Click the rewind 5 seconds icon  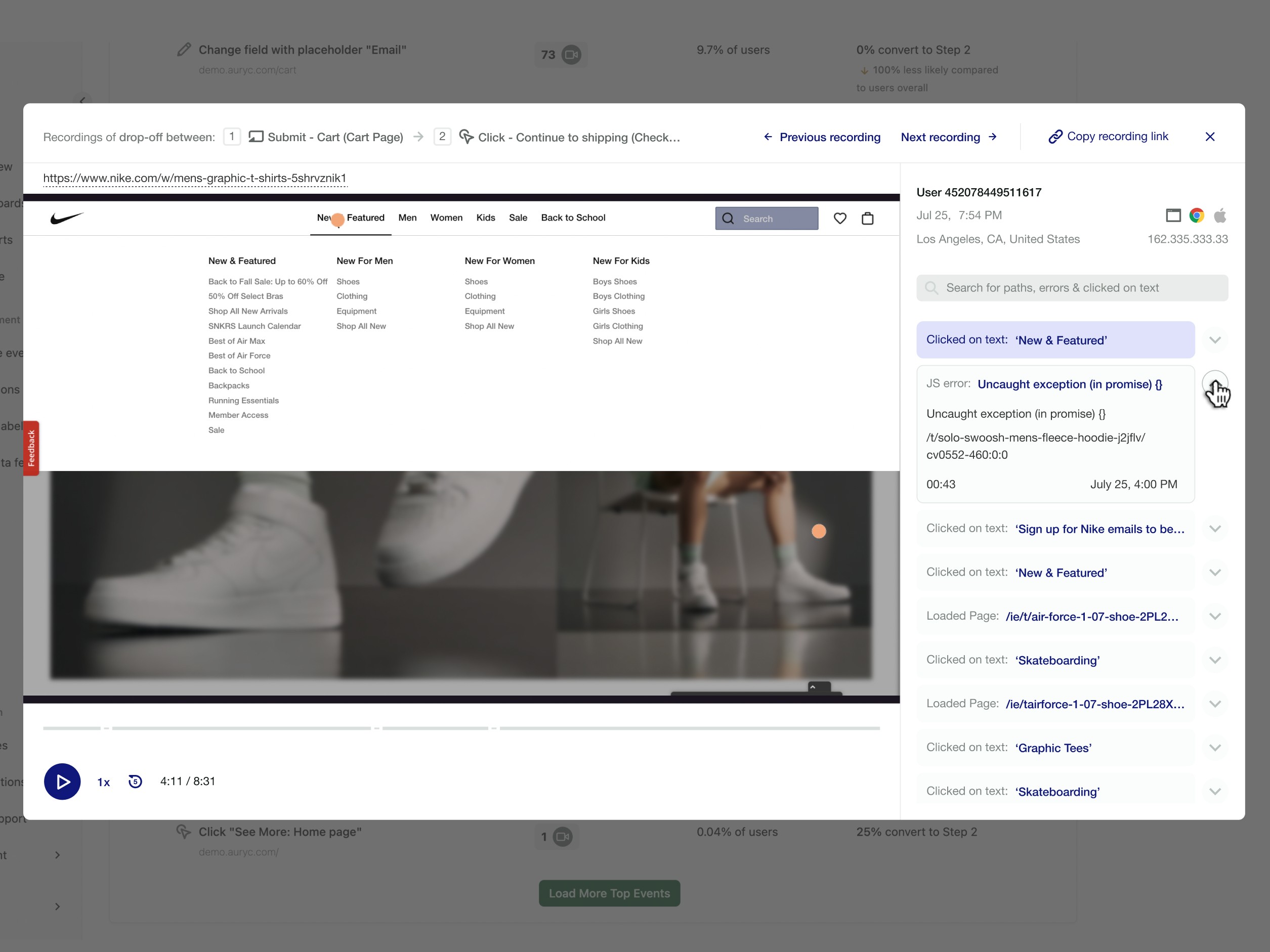pyautogui.click(x=135, y=781)
